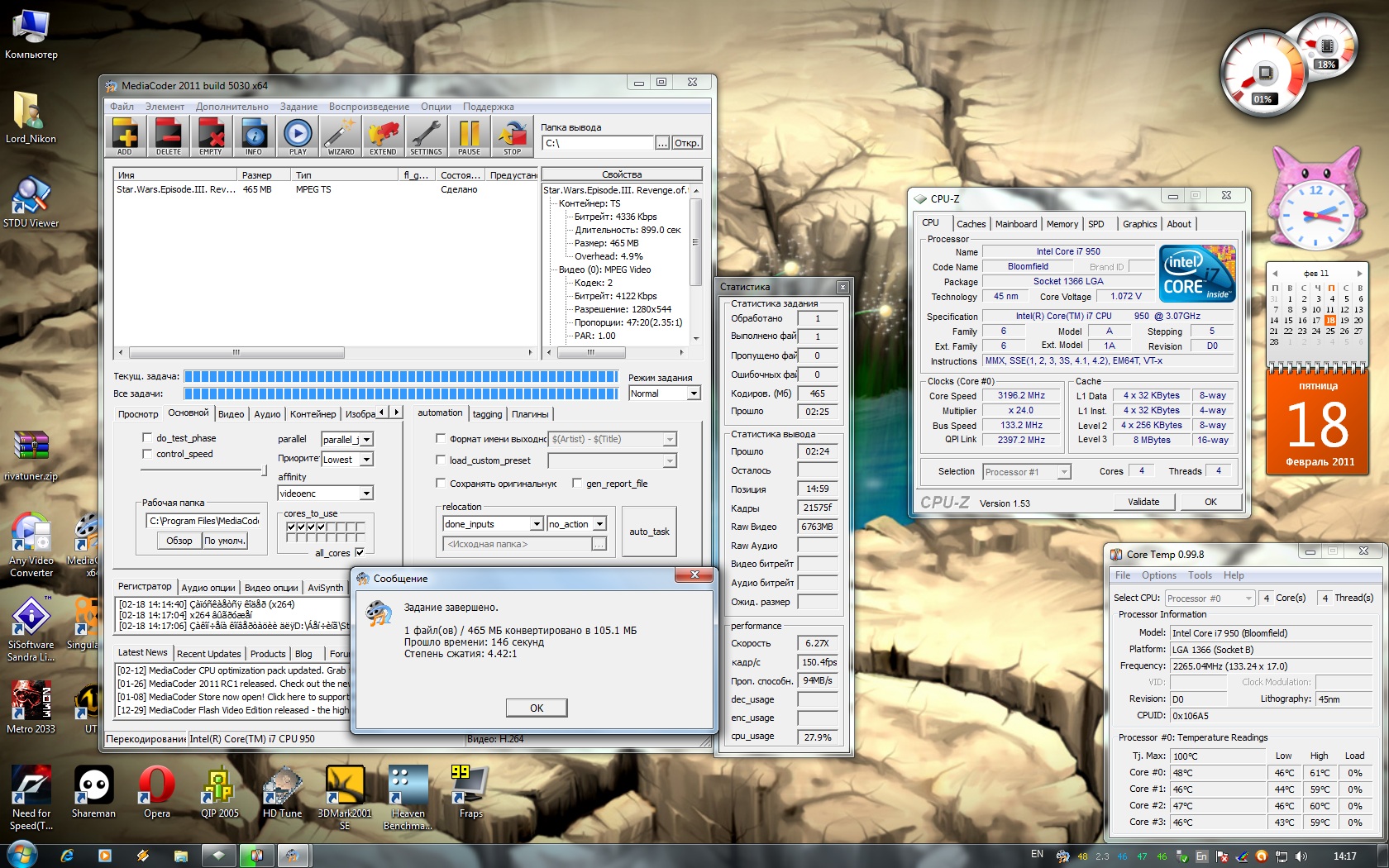This screenshot has width=1389, height=868.
Task: Open the SETTINGS toolbar icon
Action: tap(427, 136)
